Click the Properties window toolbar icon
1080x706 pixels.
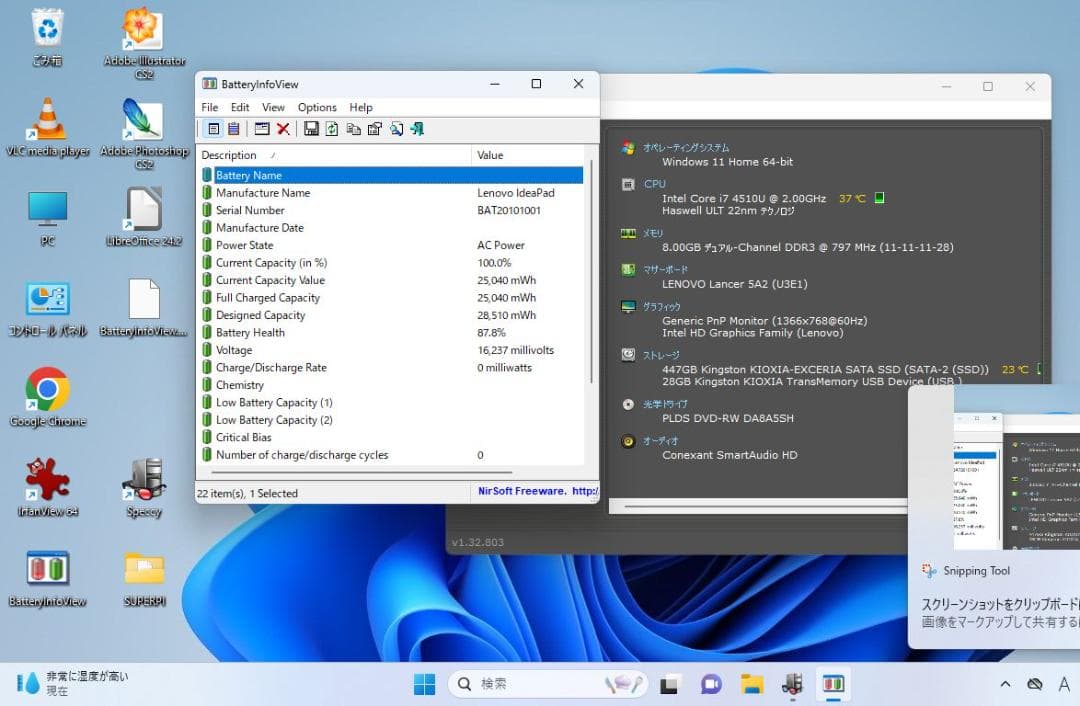(262, 129)
